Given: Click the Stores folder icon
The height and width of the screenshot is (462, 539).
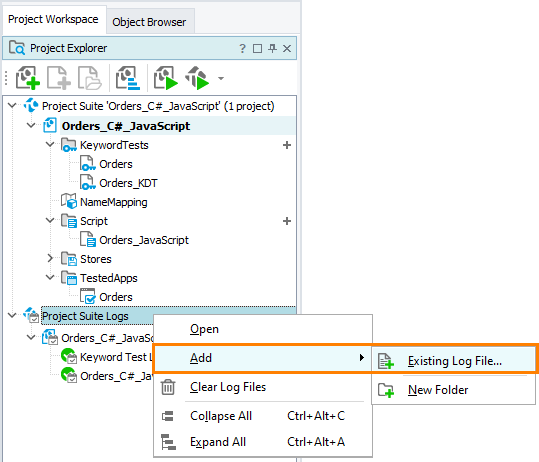Looking at the screenshot, I should (x=69, y=258).
